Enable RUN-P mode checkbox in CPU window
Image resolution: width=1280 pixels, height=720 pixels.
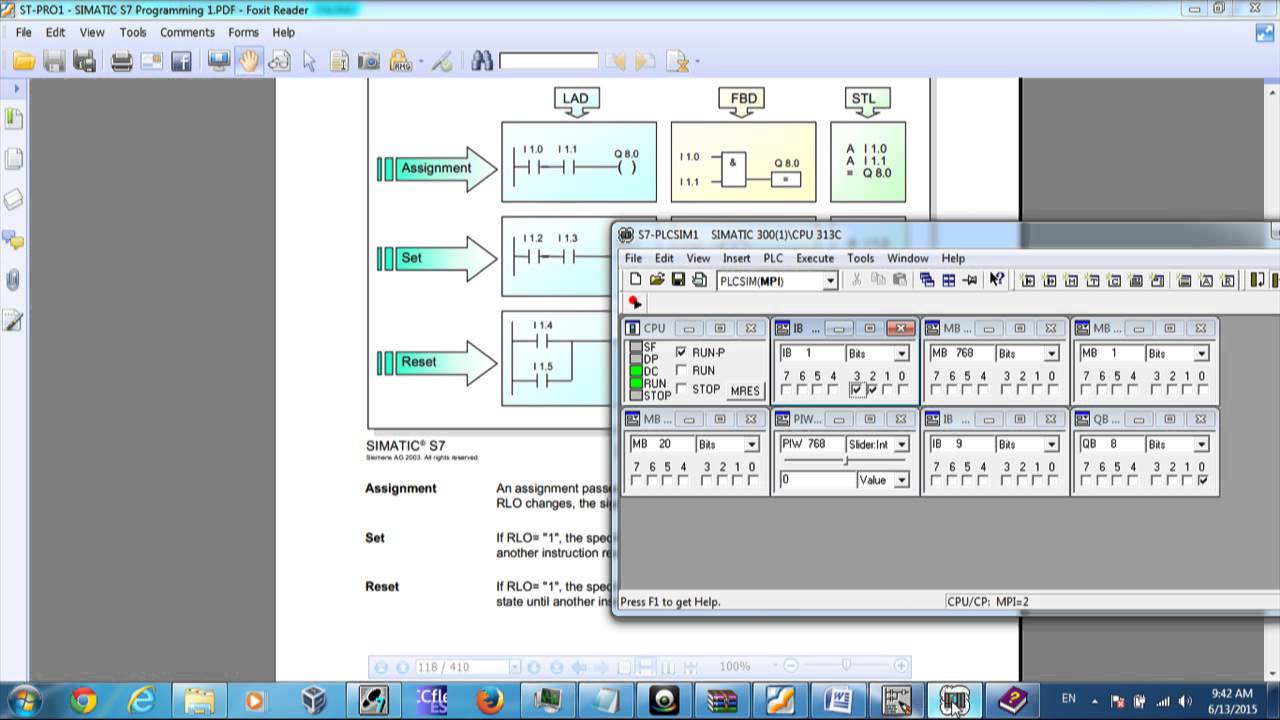pyautogui.click(x=682, y=353)
